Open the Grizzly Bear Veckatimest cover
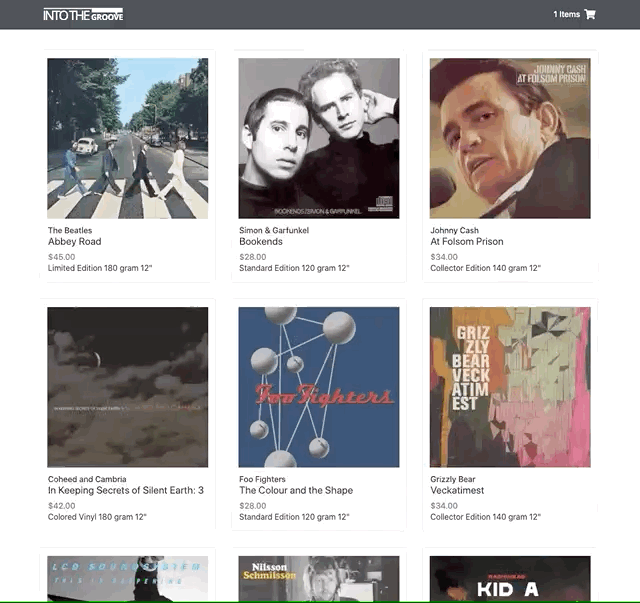This screenshot has width=640, height=603. tap(510, 387)
